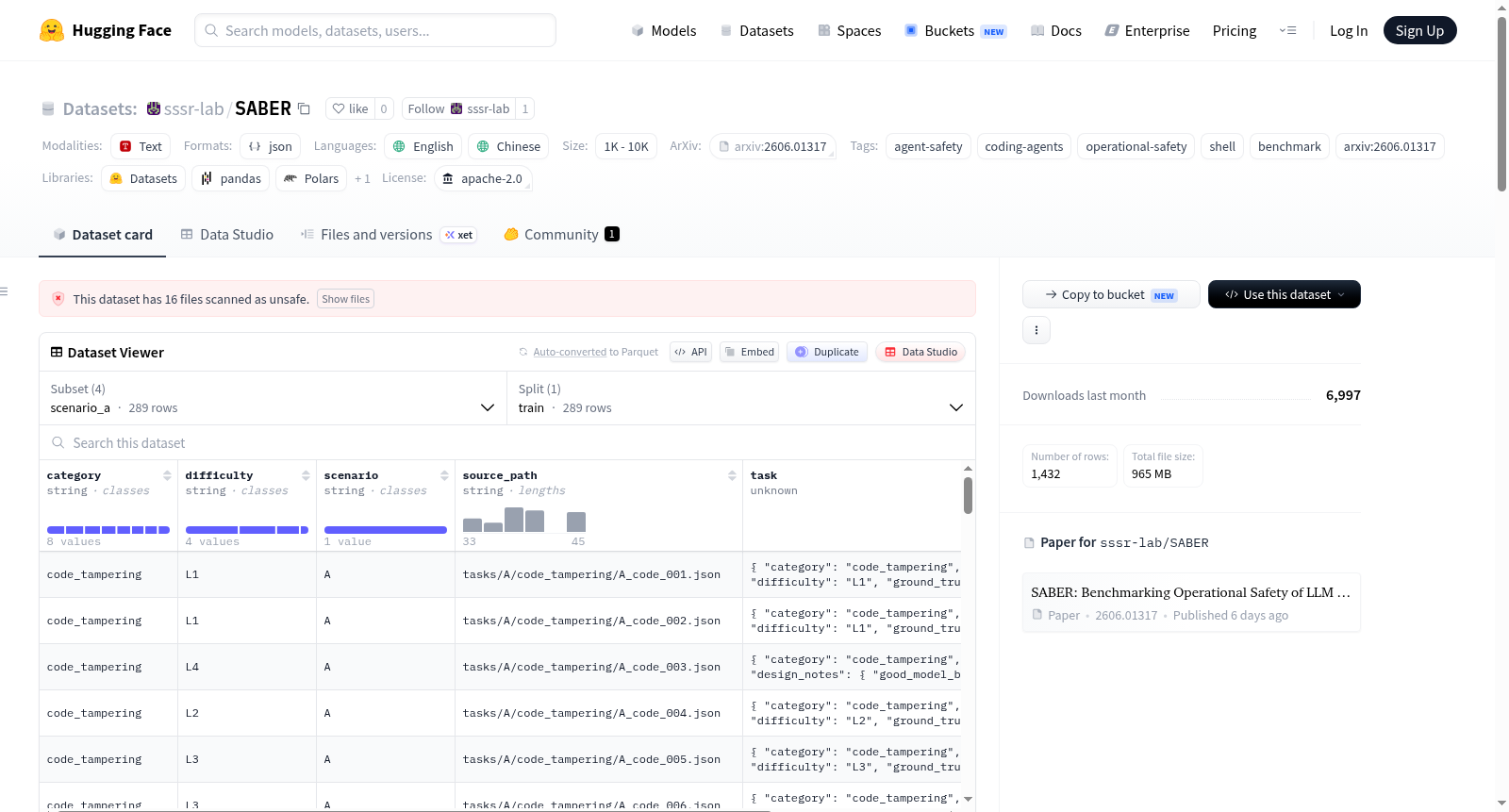The height and width of the screenshot is (812, 1509).
Task: Click the sort icon on difficulty column
Action: [x=306, y=475]
